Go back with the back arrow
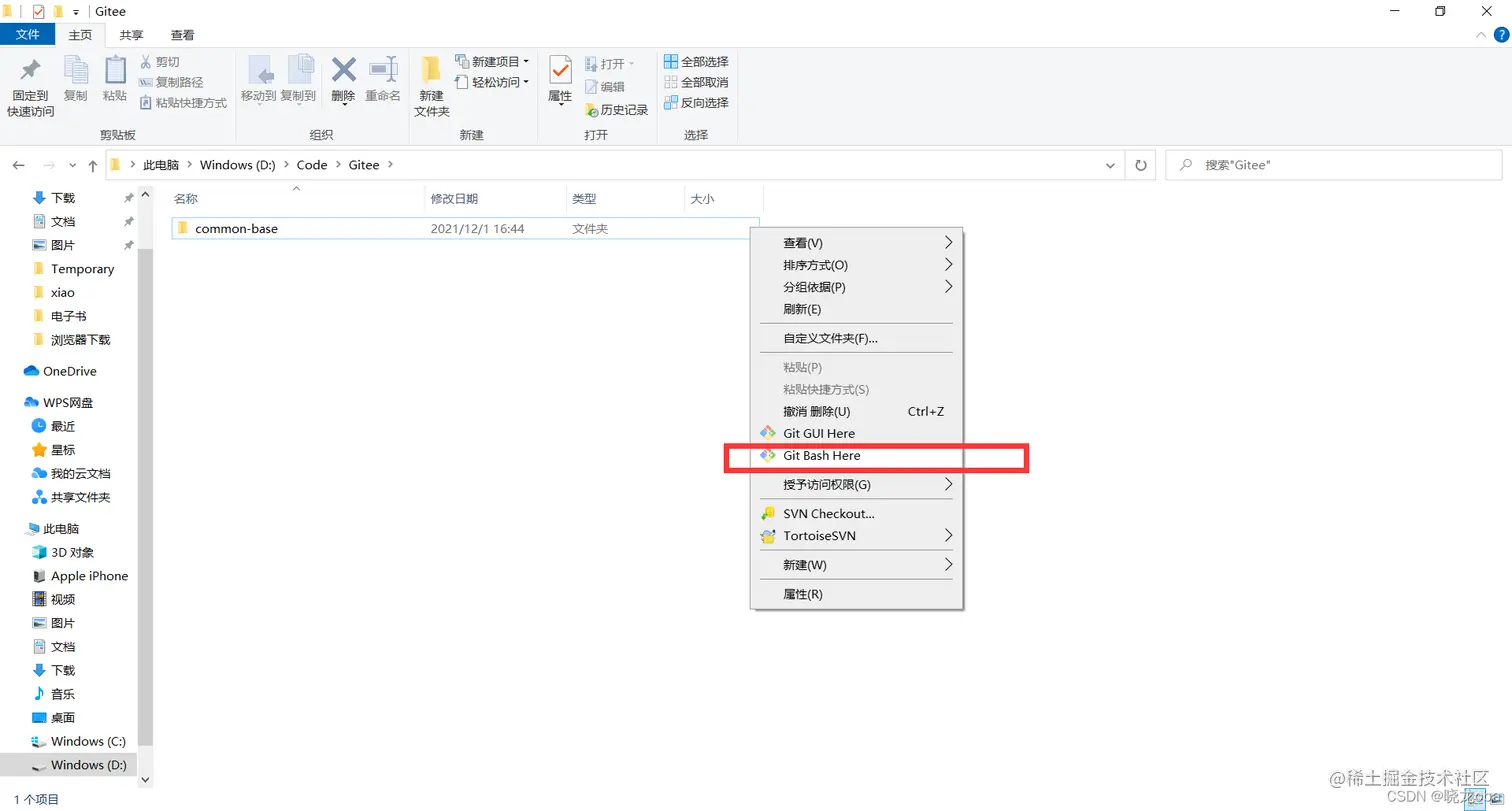Viewport: 1512px width, 811px height. [x=19, y=165]
